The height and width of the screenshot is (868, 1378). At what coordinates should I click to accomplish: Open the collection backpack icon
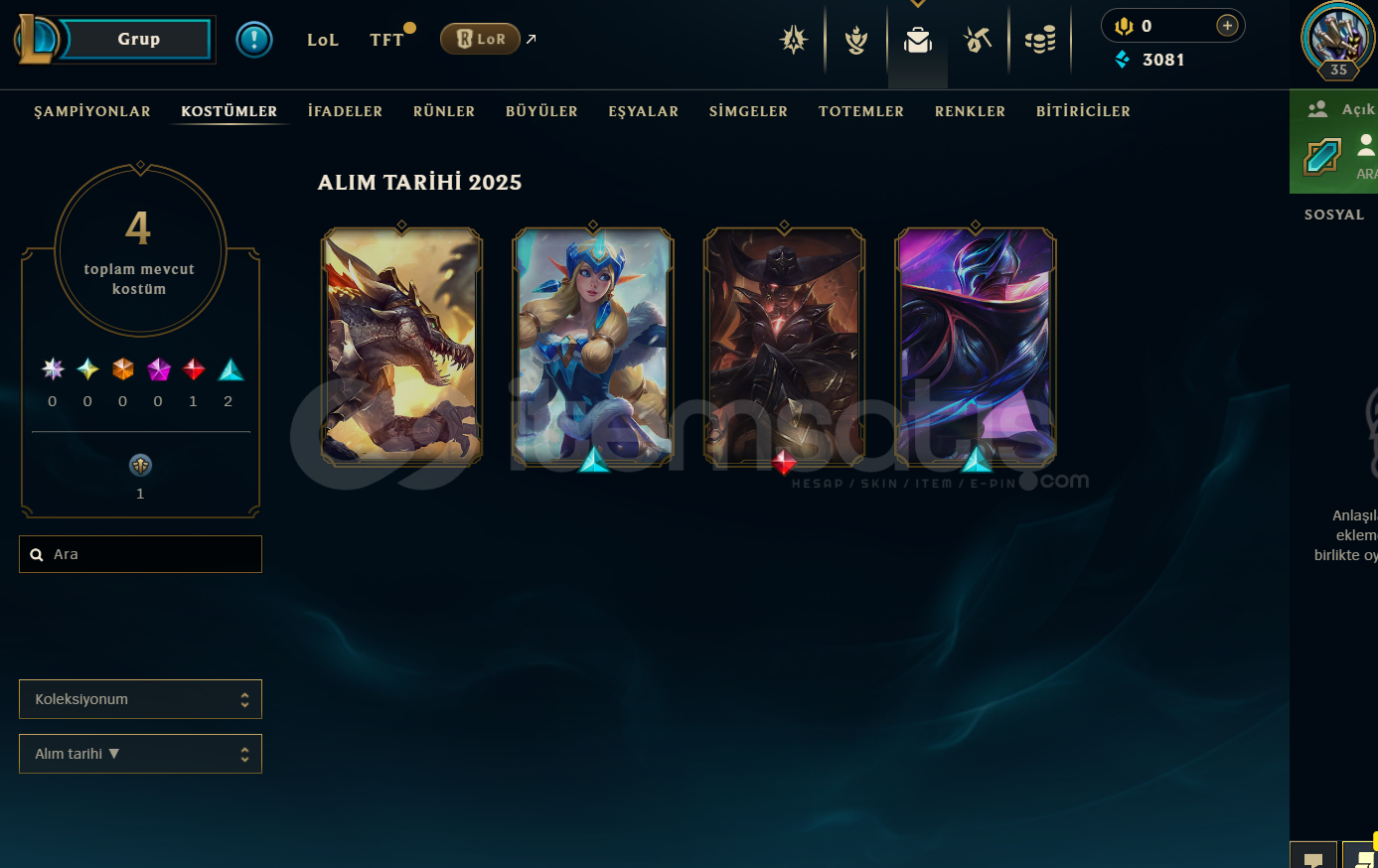pyautogui.click(x=918, y=40)
